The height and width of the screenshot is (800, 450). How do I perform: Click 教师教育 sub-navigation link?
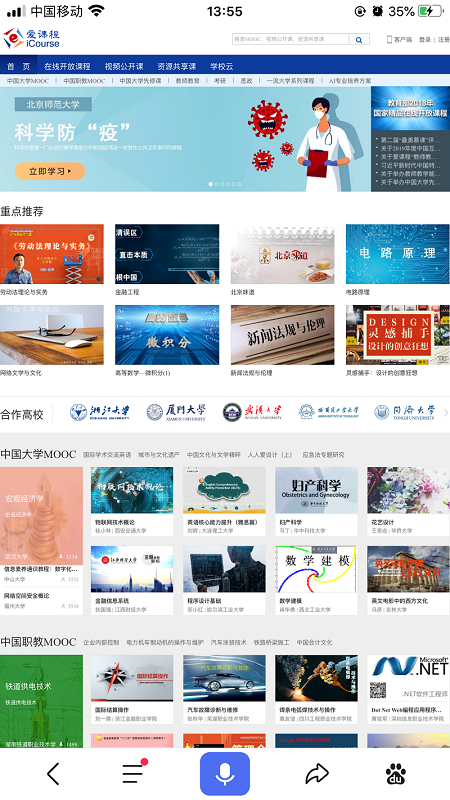tap(188, 81)
